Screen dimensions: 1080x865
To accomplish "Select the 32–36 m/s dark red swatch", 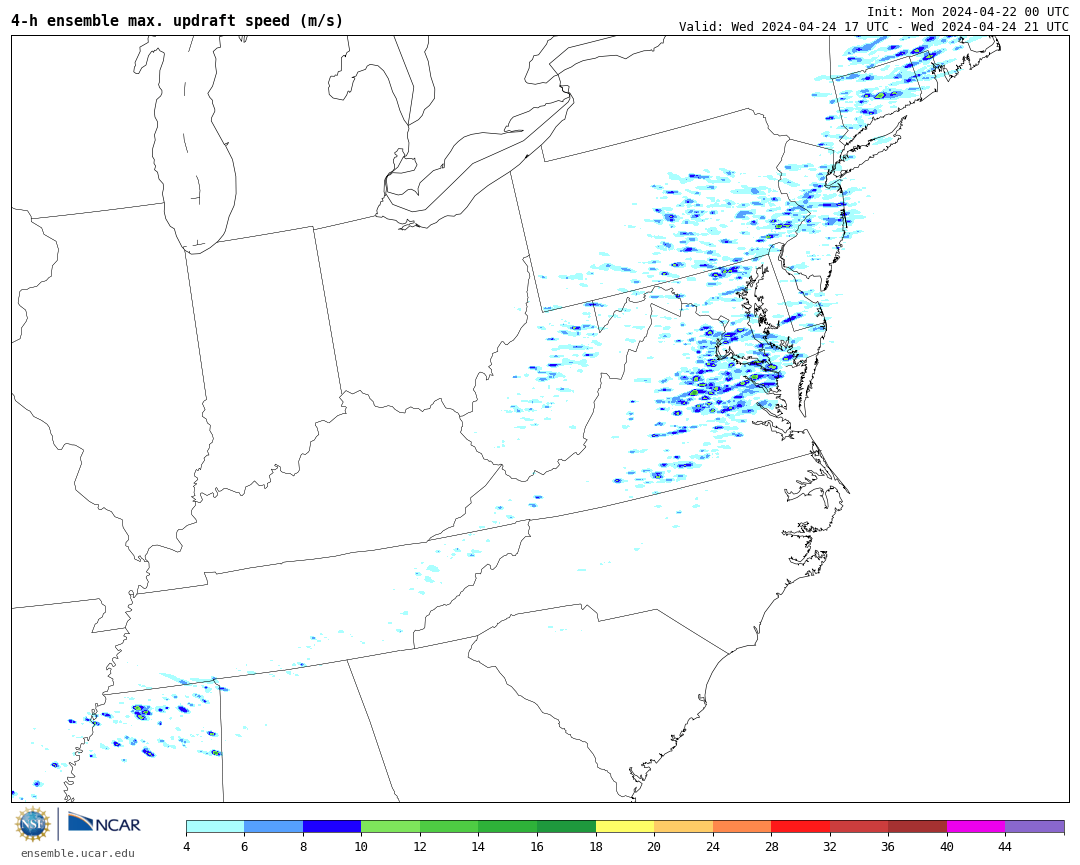I will point(859,826).
